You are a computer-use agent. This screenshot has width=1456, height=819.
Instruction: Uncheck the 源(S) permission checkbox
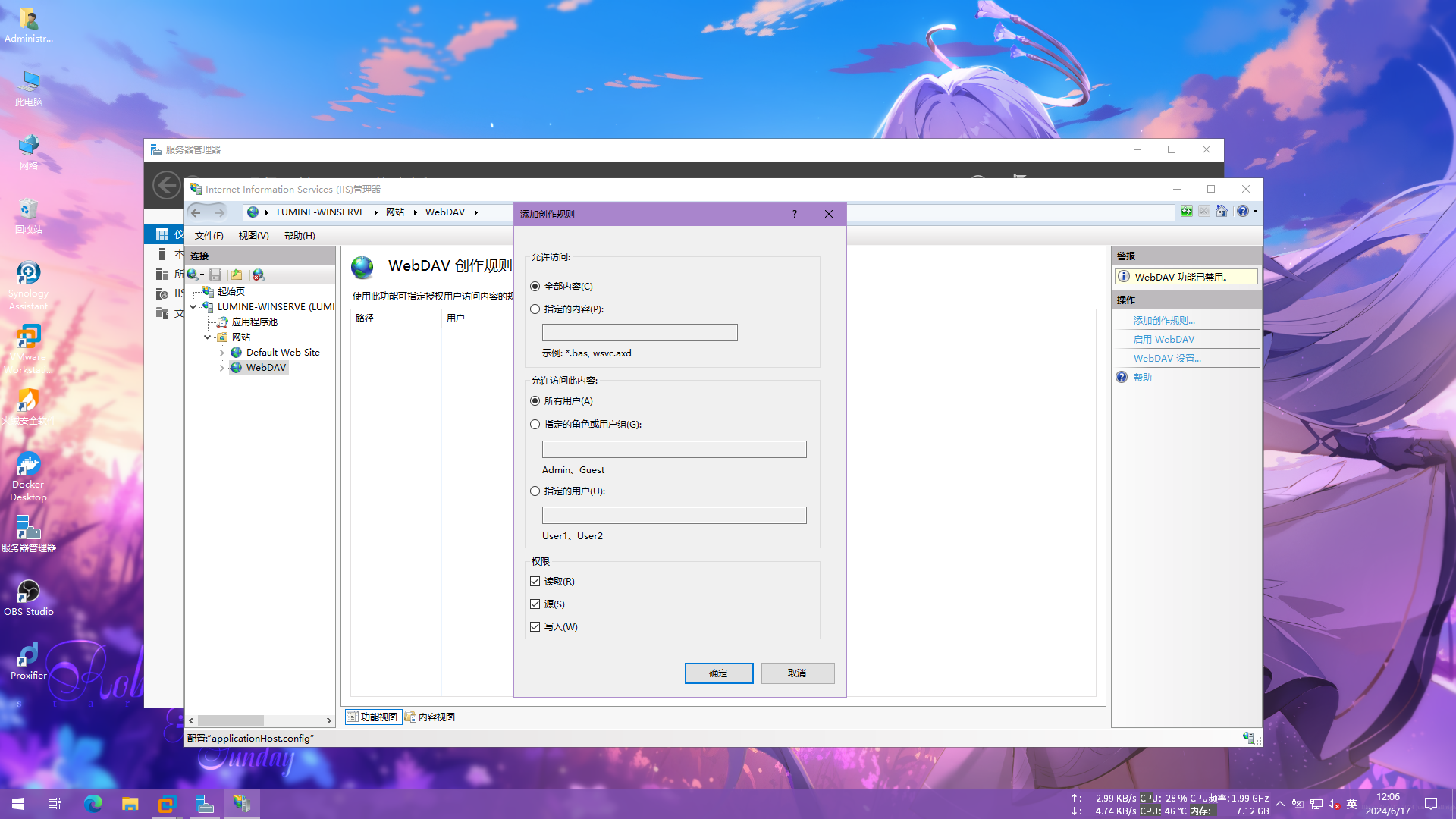click(535, 604)
